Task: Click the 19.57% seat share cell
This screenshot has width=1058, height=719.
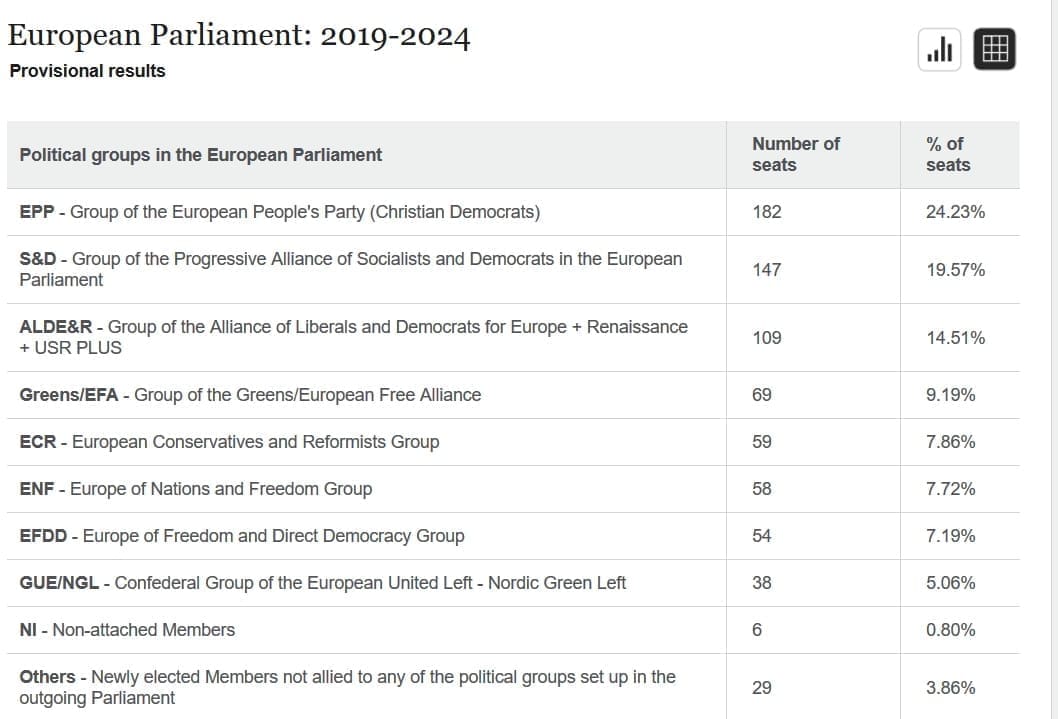Action: point(955,270)
